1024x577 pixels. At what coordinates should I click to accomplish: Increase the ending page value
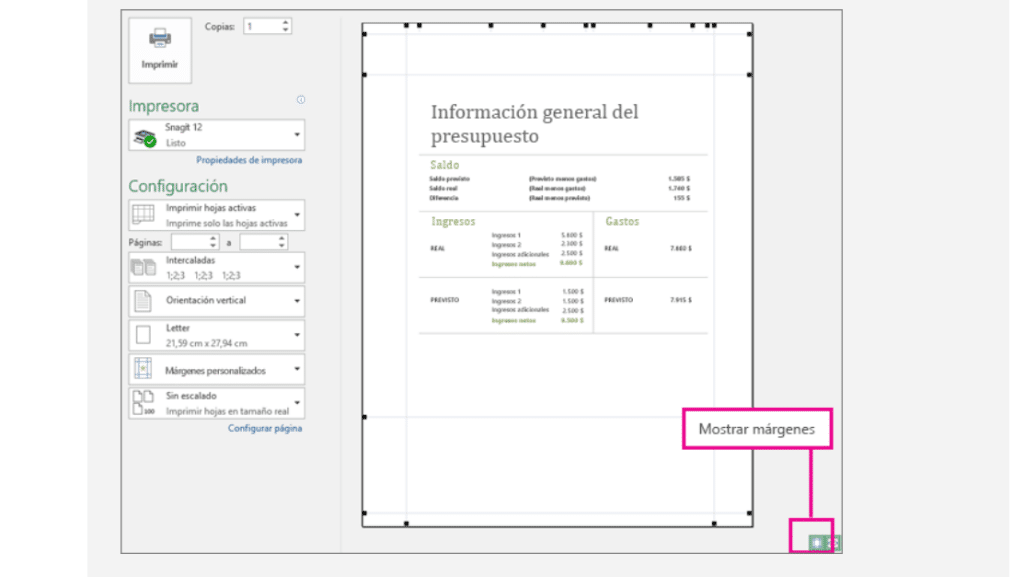[x=281, y=238]
